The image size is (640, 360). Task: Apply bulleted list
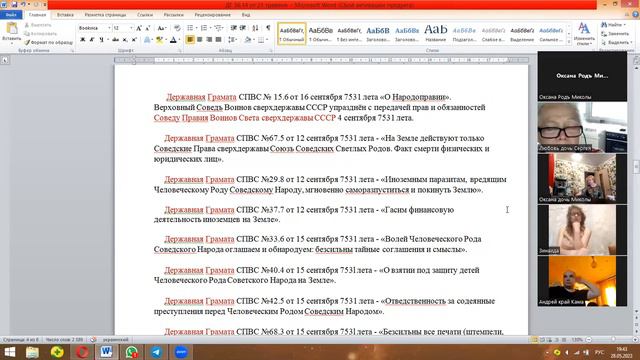click(x=191, y=28)
